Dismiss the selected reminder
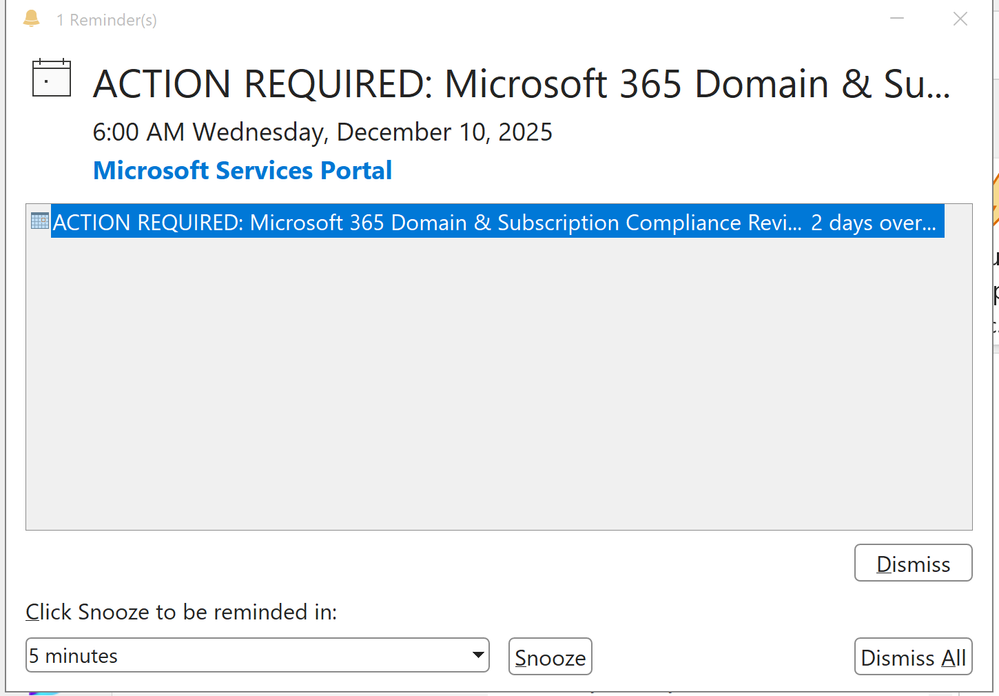Image resolution: width=999 pixels, height=696 pixels. tap(913, 564)
